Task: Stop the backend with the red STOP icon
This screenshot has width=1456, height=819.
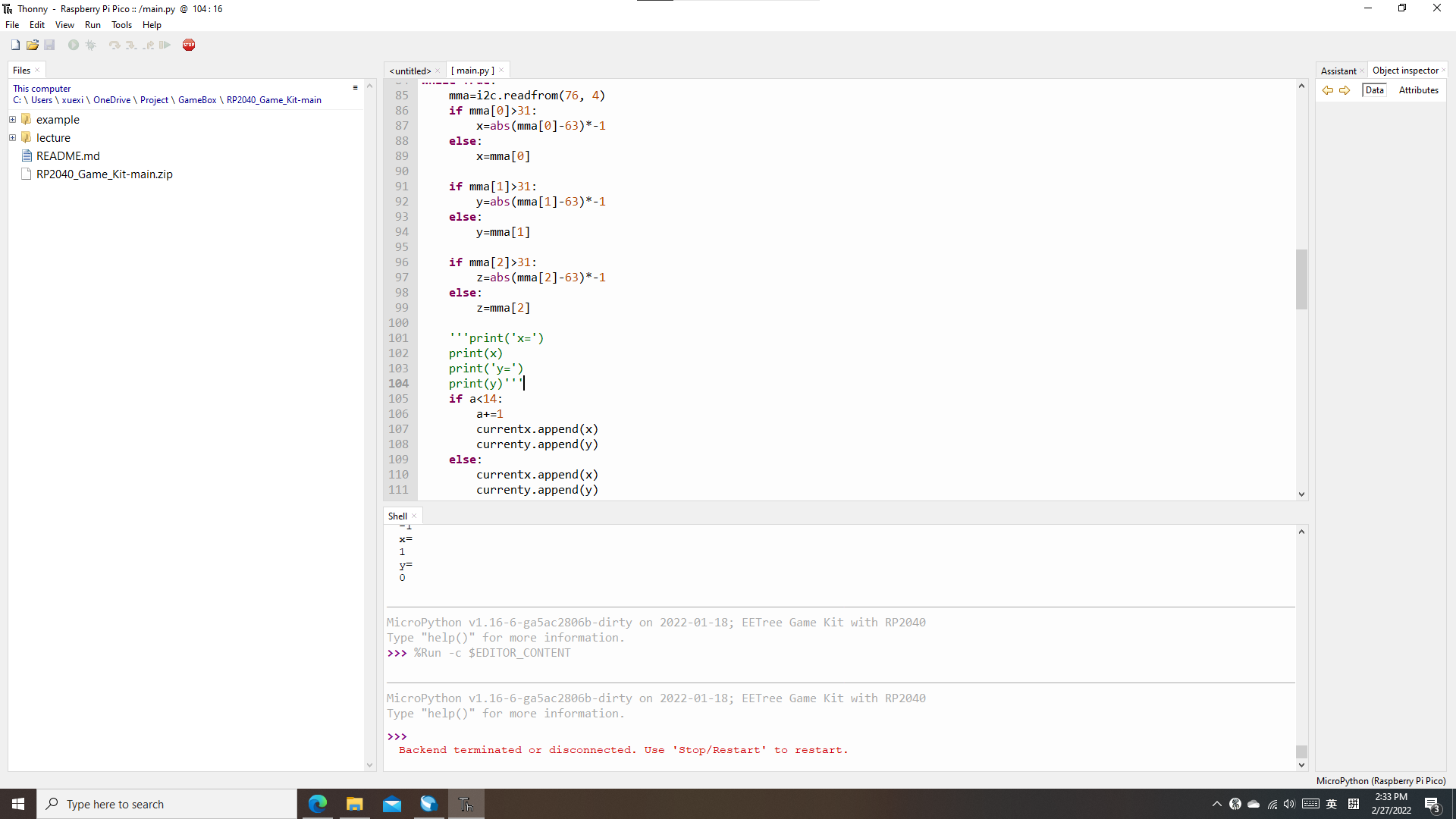Action: [x=189, y=45]
